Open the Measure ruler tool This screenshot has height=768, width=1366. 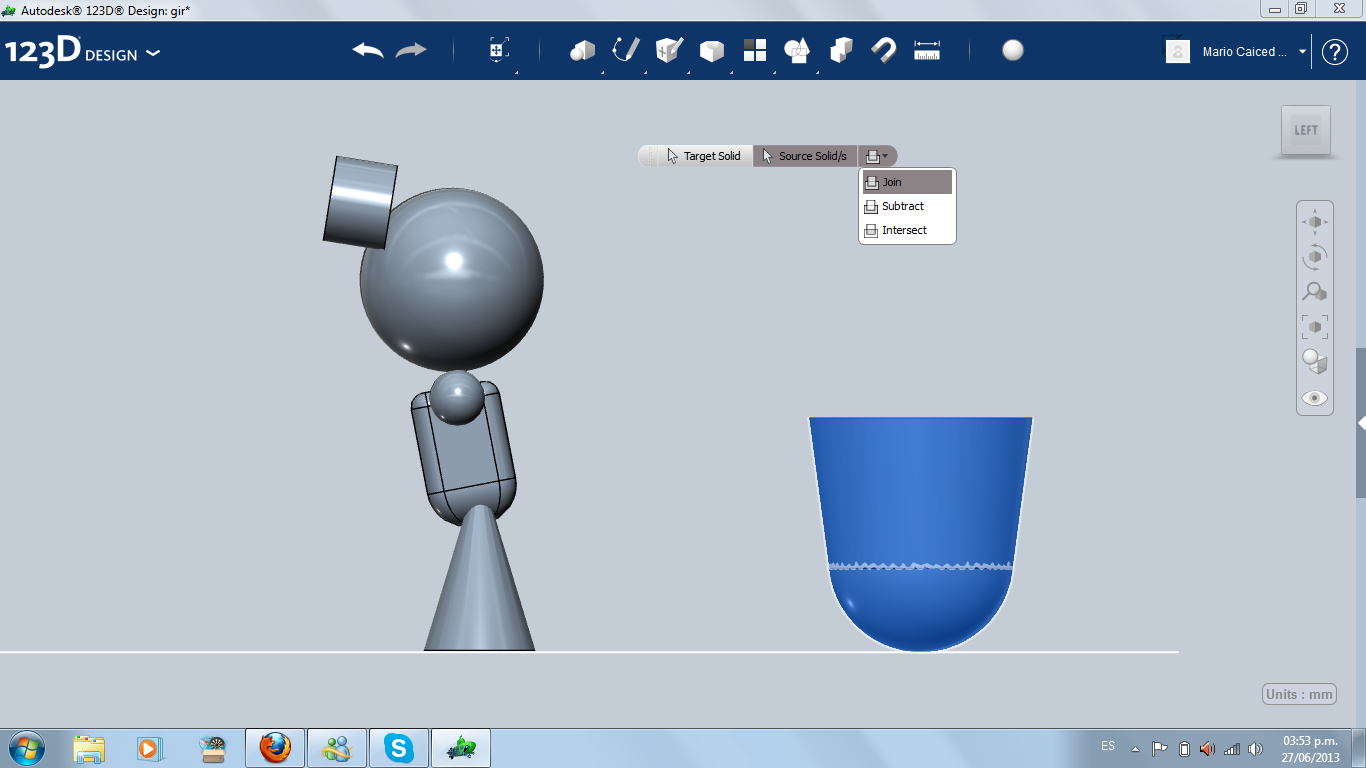click(927, 50)
